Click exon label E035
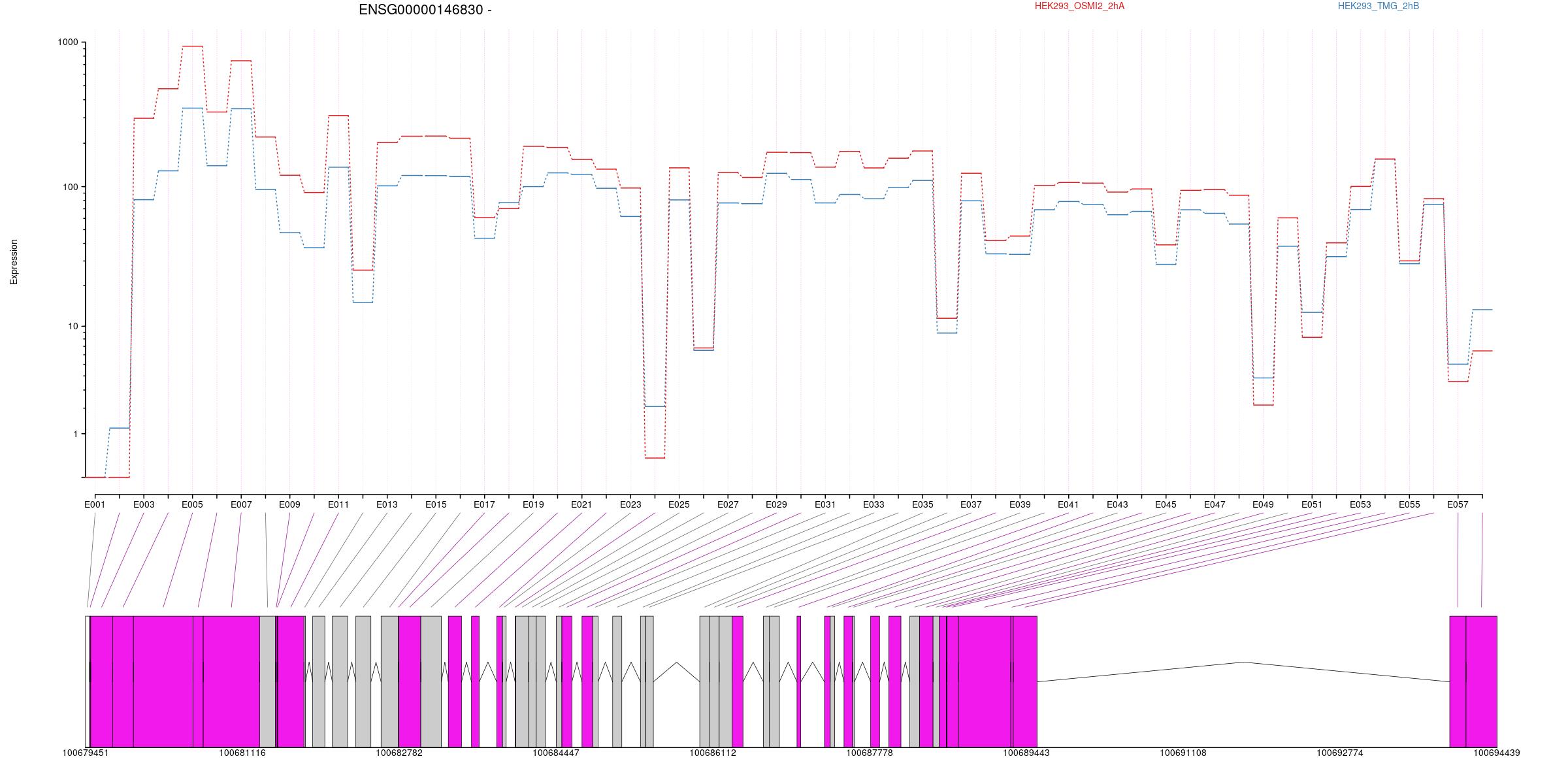Image resolution: width=1568 pixels, height=784 pixels. click(x=923, y=504)
